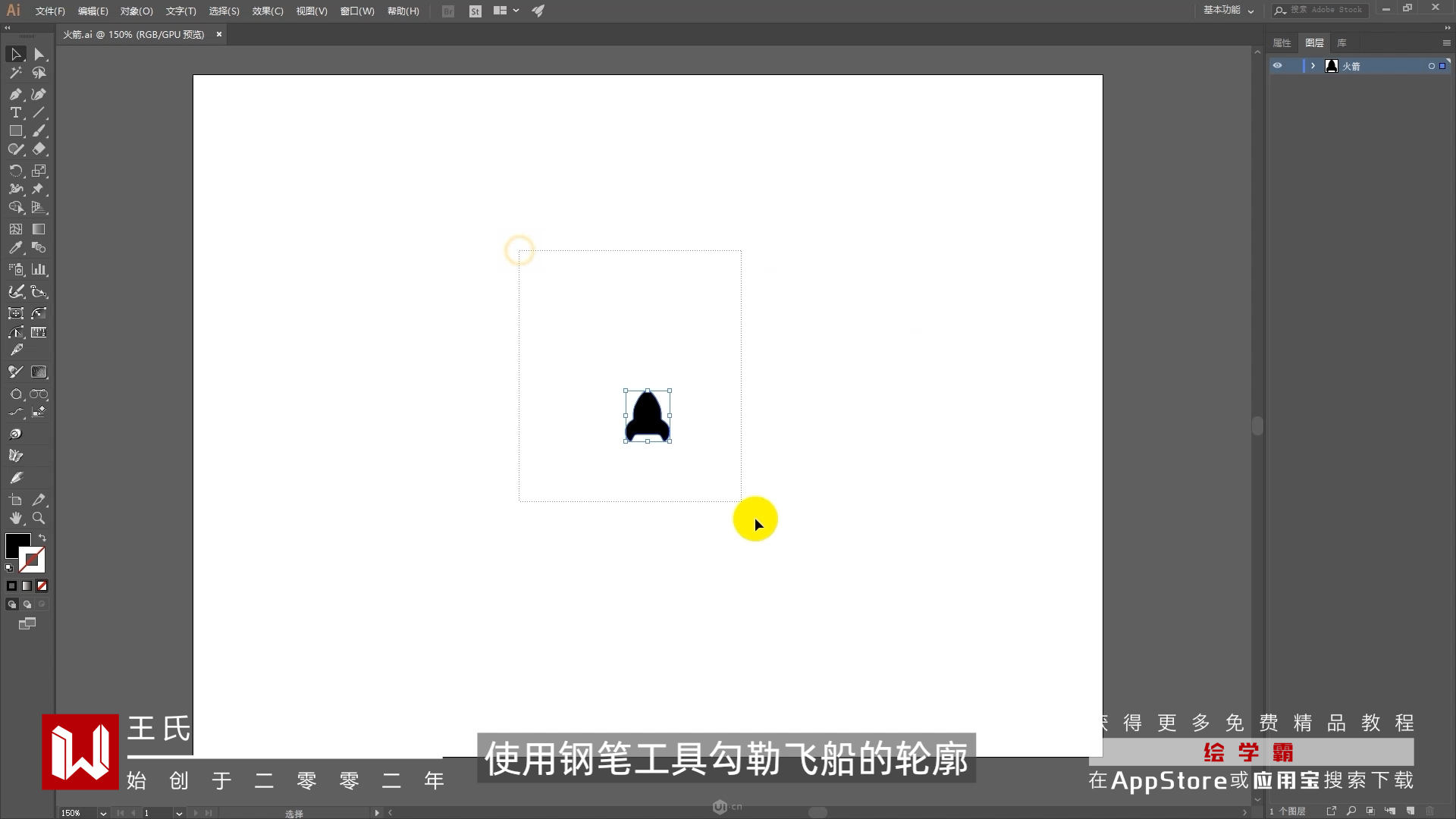This screenshot has height=819, width=1456.
Task: Choose the Direct Selection tool
Action: (x=39, y=55)
